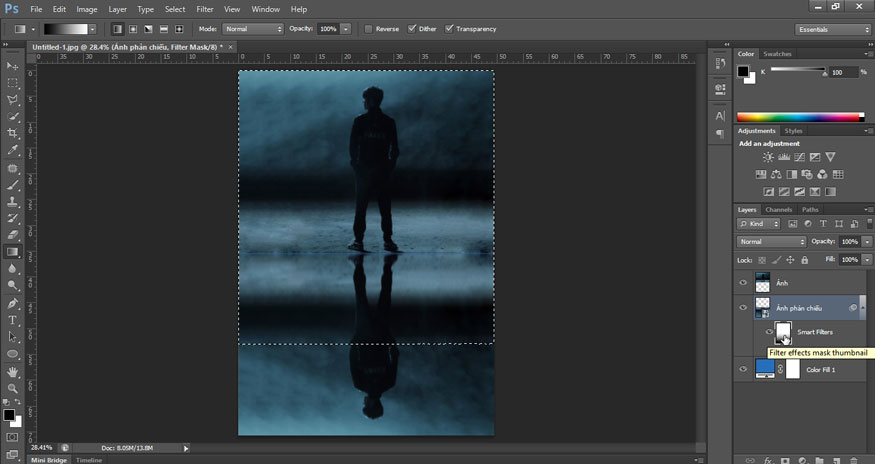Select the Eyedropper tool

[12, 150]
